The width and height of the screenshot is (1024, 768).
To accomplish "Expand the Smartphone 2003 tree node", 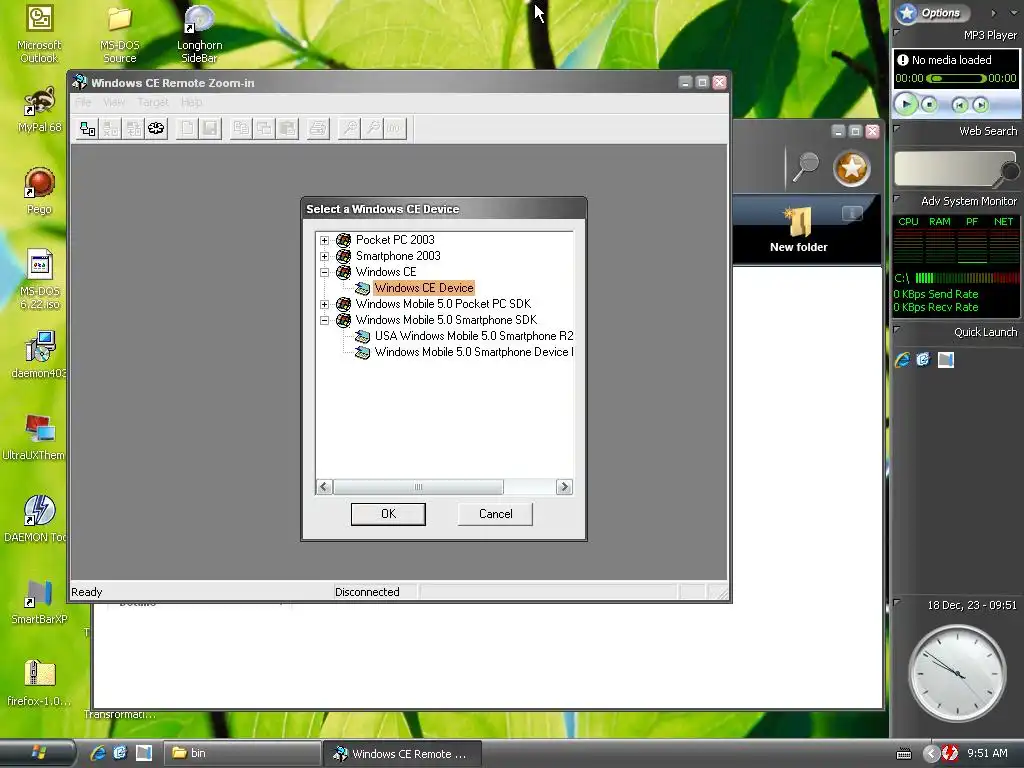I will [325, 256].
